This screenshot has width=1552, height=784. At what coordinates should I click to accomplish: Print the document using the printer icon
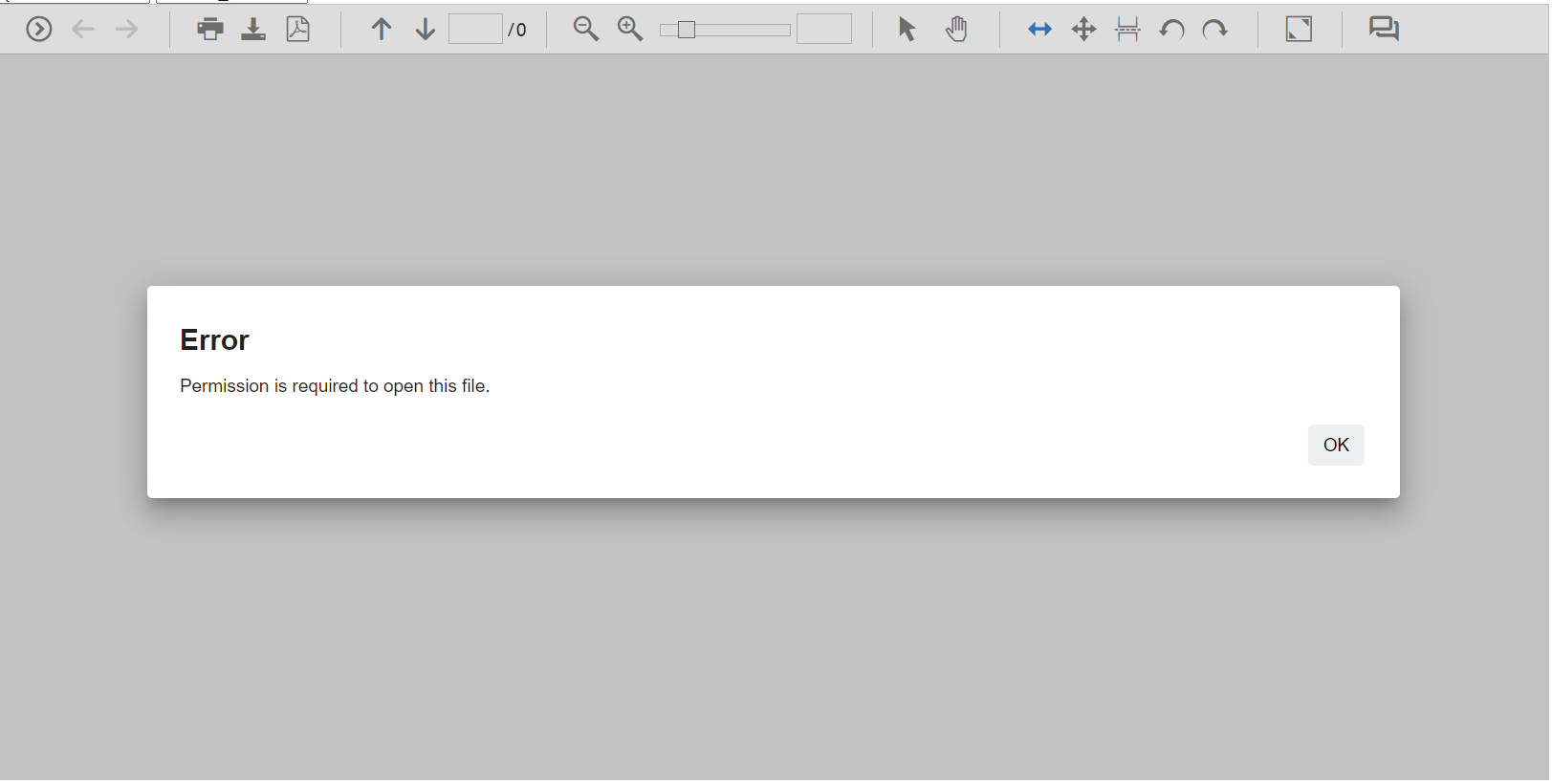[x=210, y=30]
